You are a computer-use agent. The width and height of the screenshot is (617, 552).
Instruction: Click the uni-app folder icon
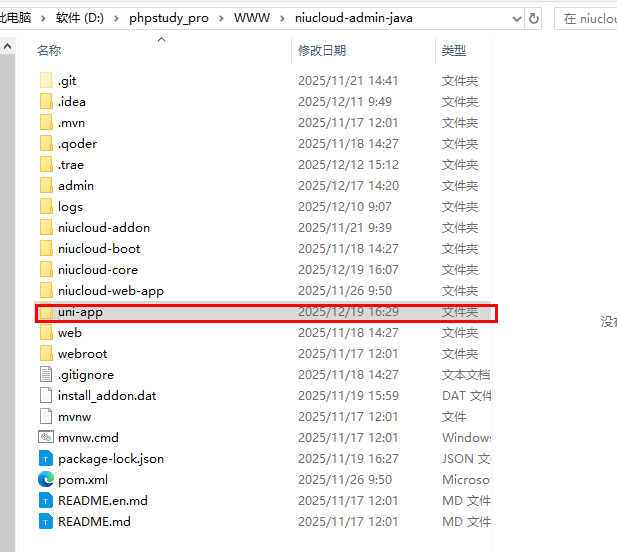coord(45,312)
